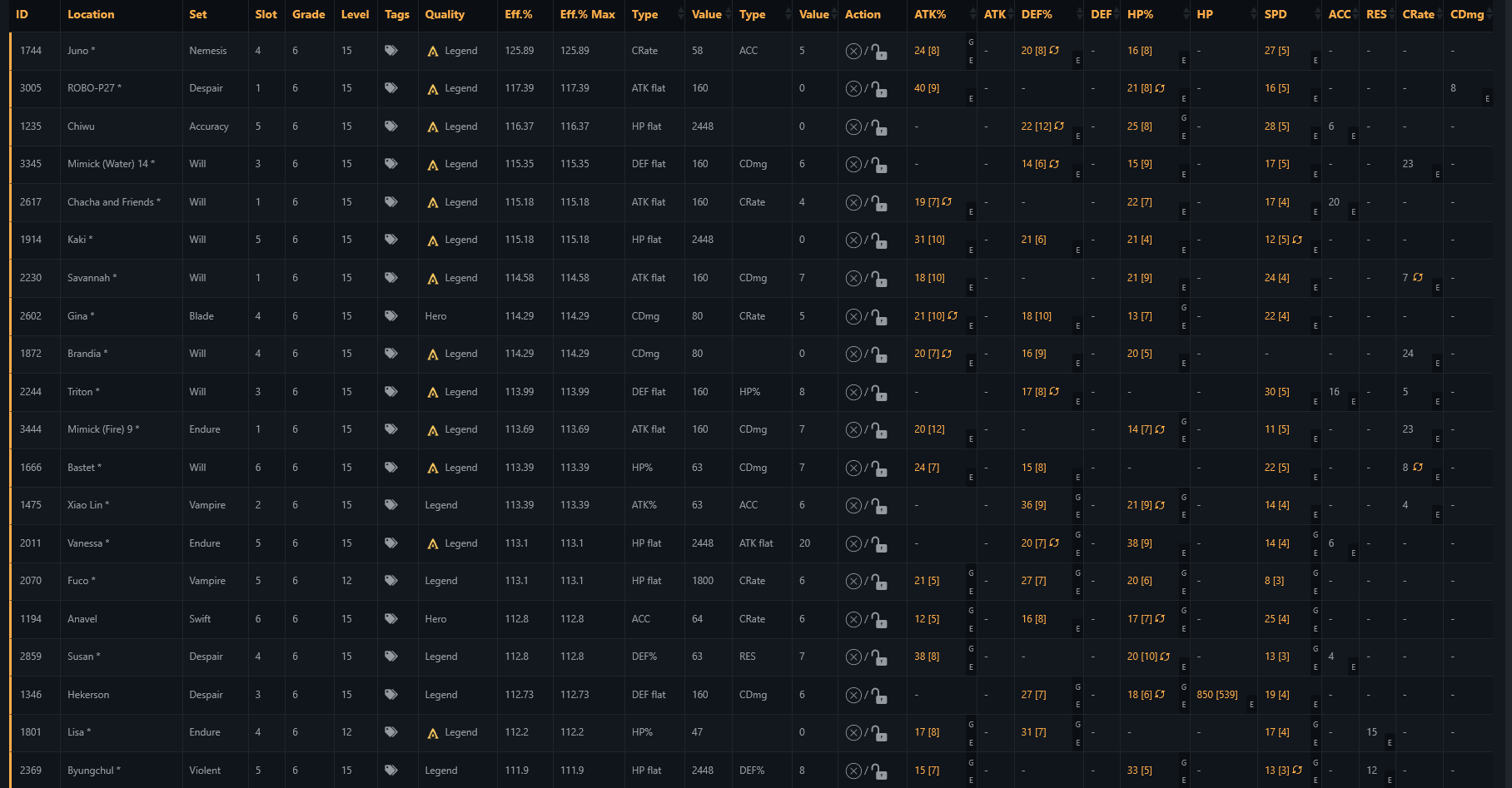1512x788 pixels.
Task: Click the warning triangle beside Savannah's Legend quality
Action: pos(433,279)
